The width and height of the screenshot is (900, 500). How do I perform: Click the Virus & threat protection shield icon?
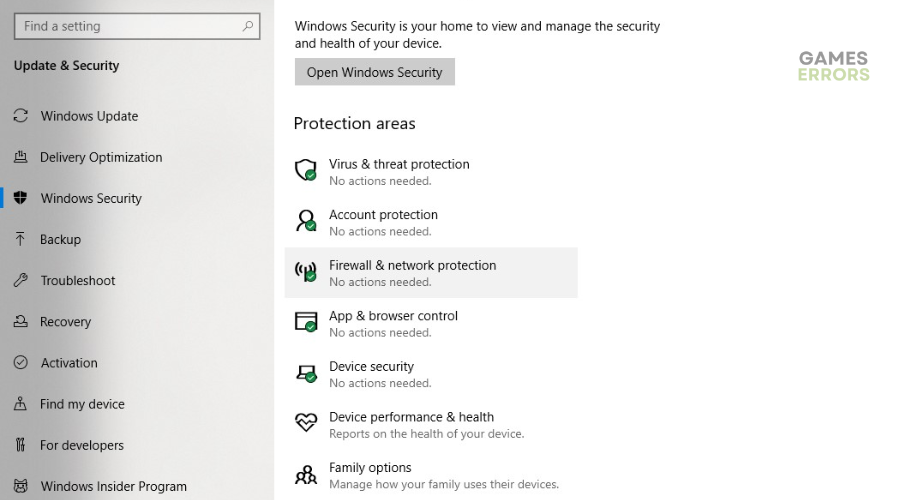(305, 170)
